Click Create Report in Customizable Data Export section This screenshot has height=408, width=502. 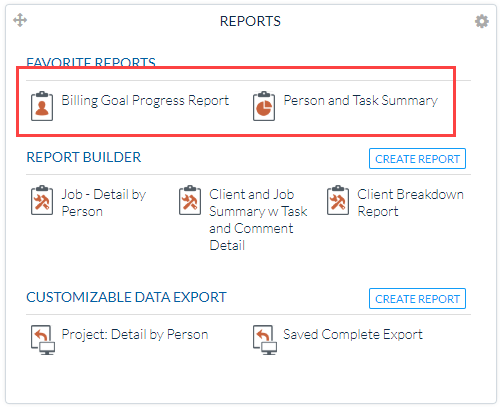[x=417, y=299]
